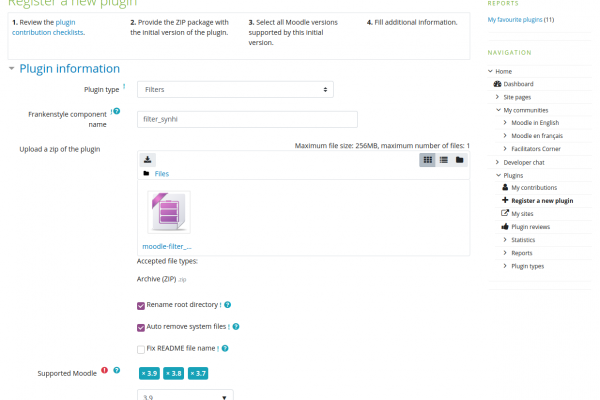The width and height of the screenshot is (600, 400).
Task: Click the plus icon for Register a new plugin
Action: [505, 200]
